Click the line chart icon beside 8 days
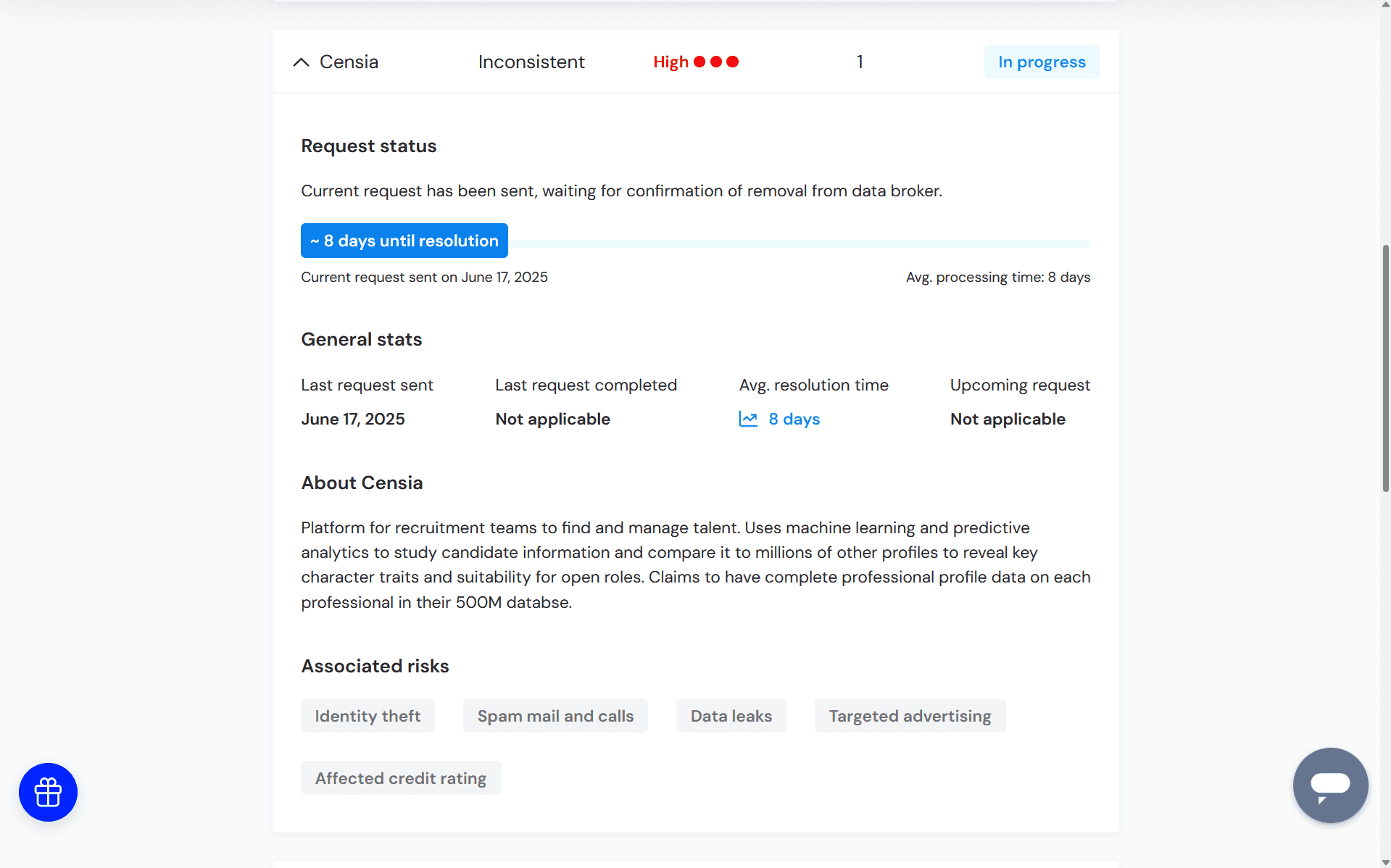Screen dimensions: 1391x868 click(x=748, y=419)
